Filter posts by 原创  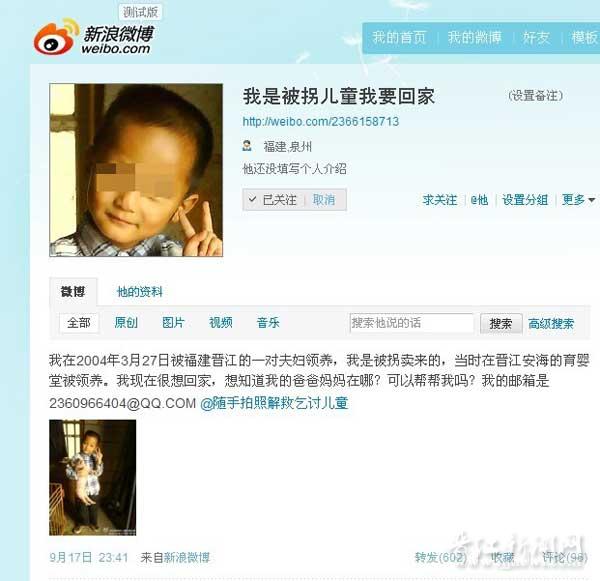[126, 323]
